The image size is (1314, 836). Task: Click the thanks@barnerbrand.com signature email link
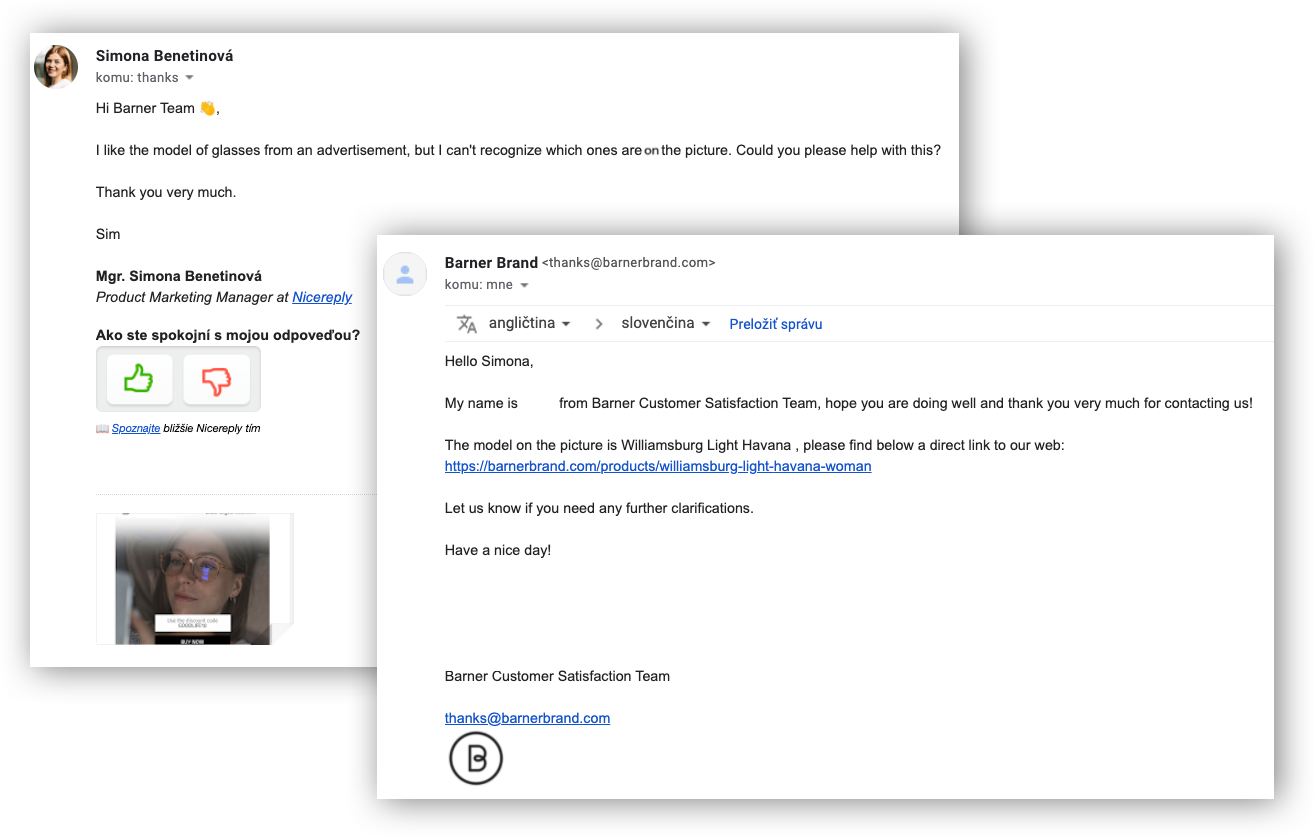tap(527, 718)
